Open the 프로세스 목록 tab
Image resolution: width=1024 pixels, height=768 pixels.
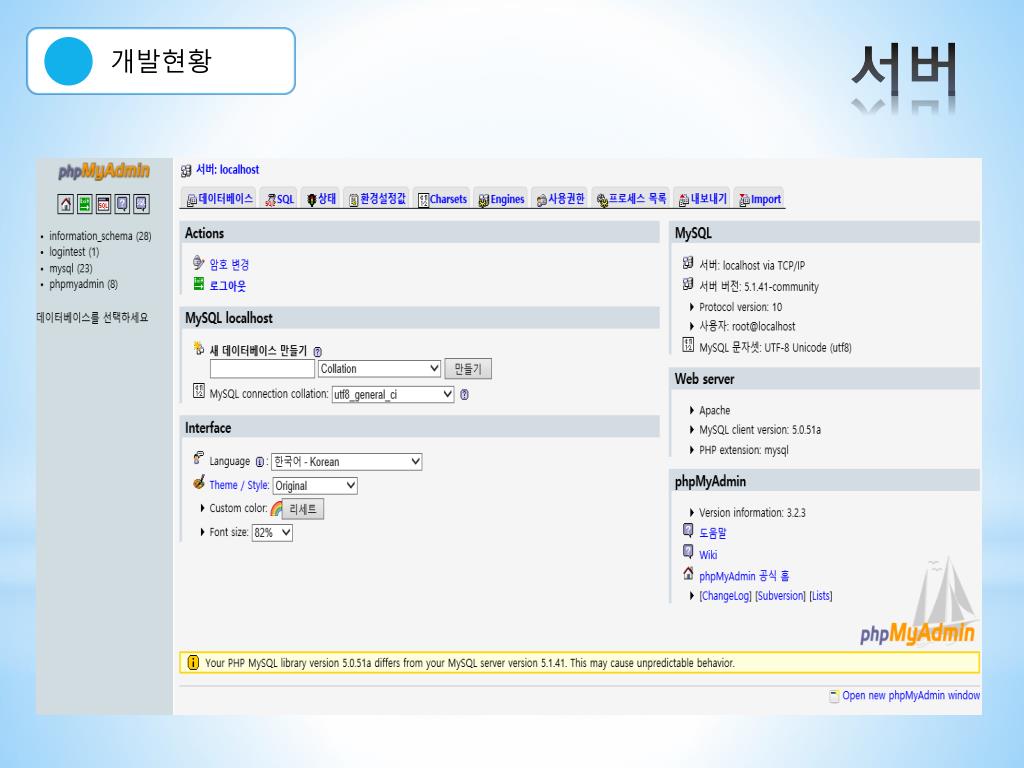[631, 199]
